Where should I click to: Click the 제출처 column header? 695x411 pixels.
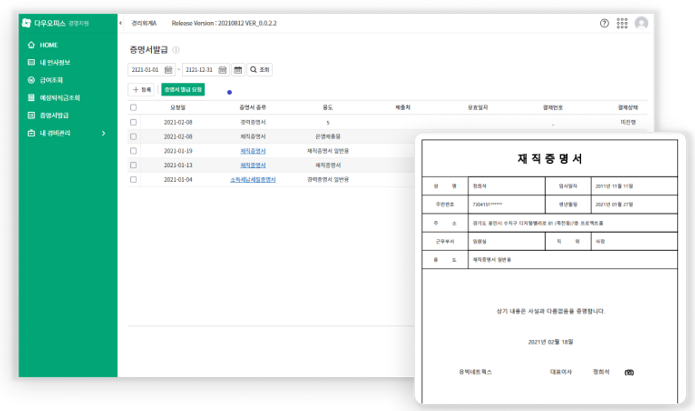pyautogui.click(x=403, y=107)
